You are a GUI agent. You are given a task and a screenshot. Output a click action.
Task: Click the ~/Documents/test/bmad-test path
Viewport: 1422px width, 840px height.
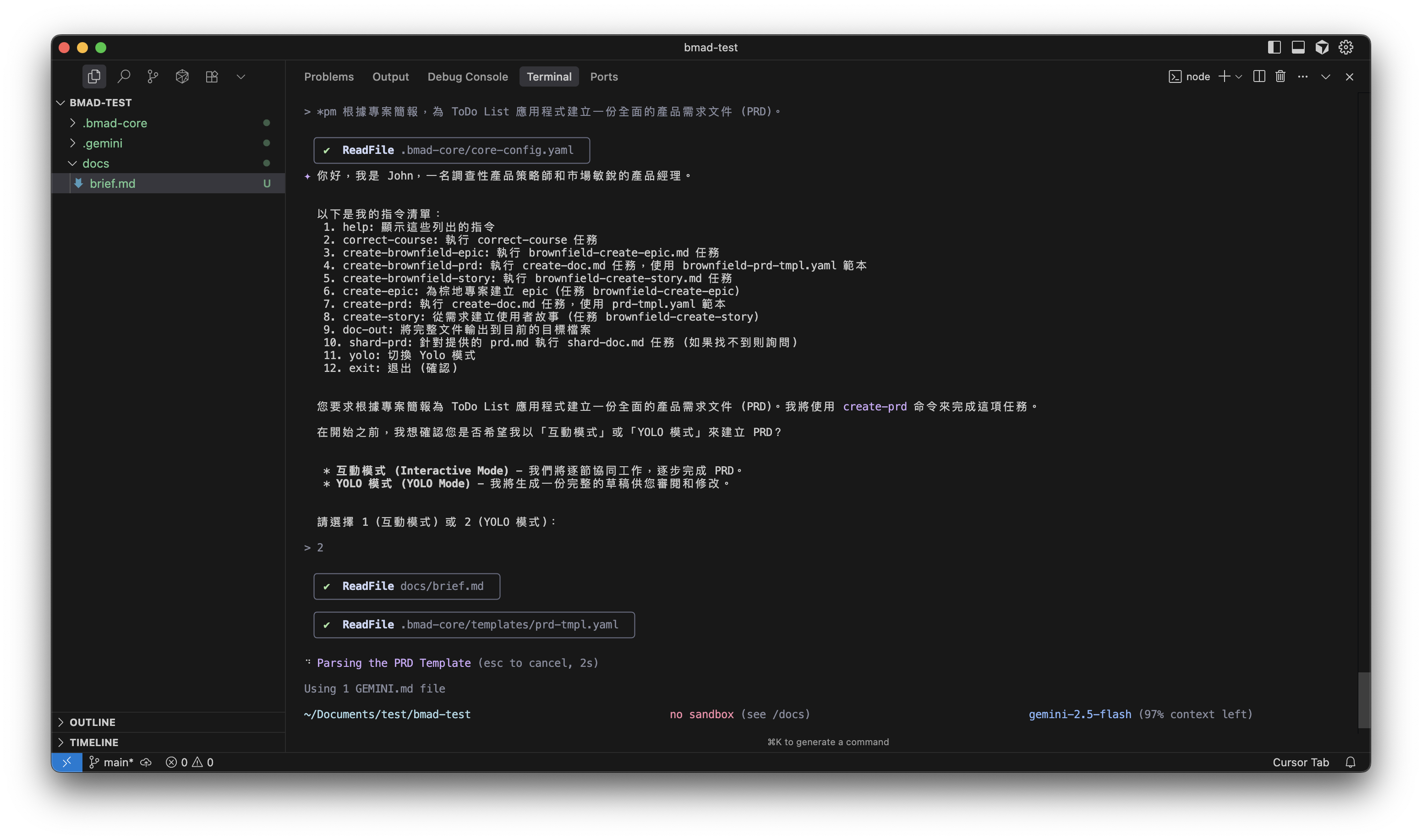click(387, 715)
